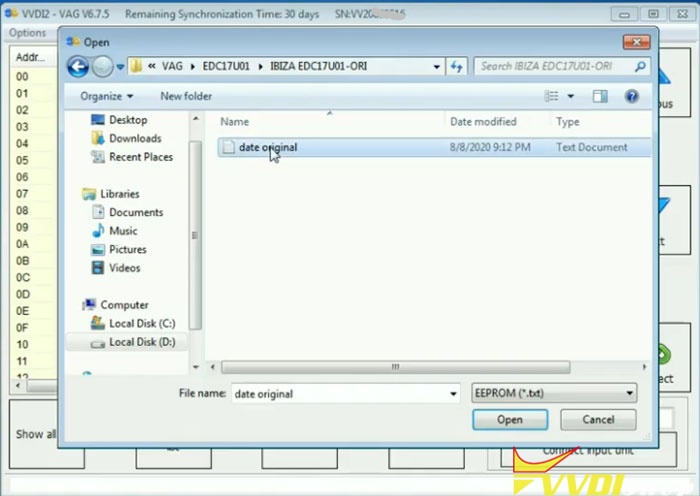Select EDC17U01 in the address path
Screen dimensions: 700x496
[x=226, y=66]
